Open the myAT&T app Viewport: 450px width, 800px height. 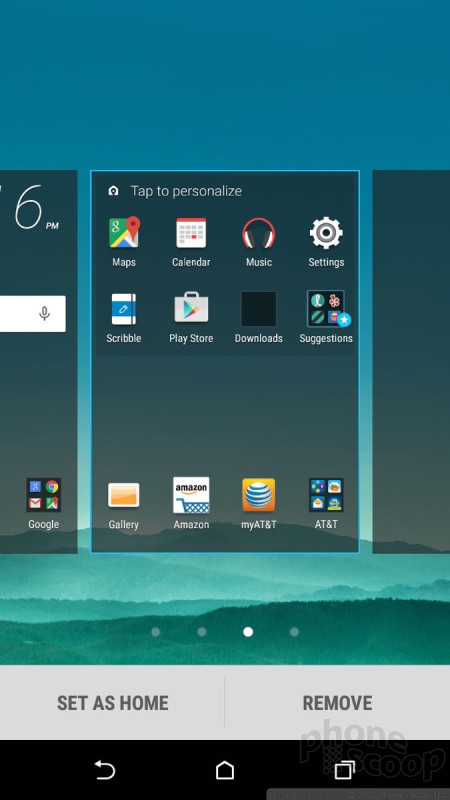pyautogui.click(x=259, y=495)
